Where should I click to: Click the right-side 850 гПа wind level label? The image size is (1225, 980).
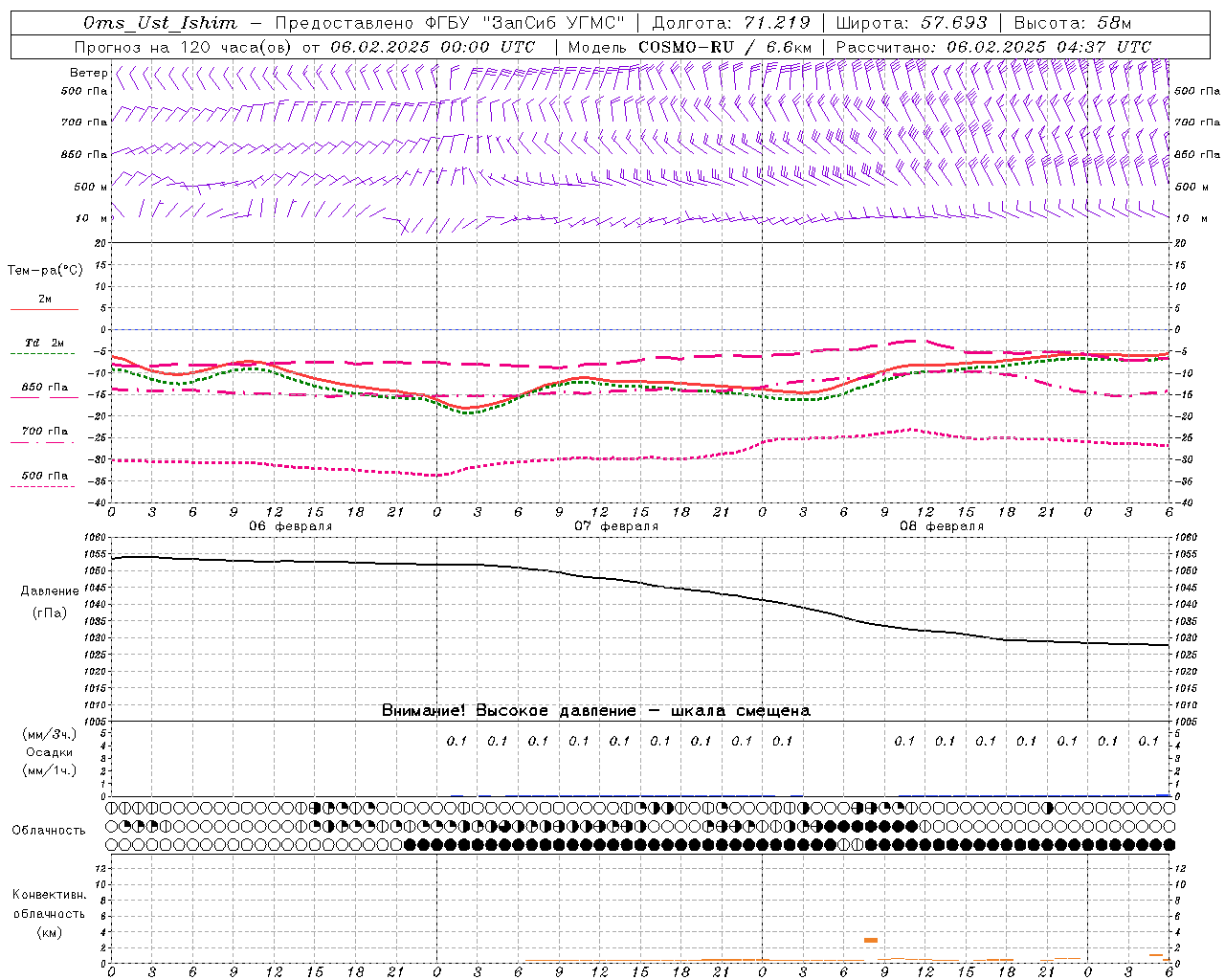coord(1197,154)
